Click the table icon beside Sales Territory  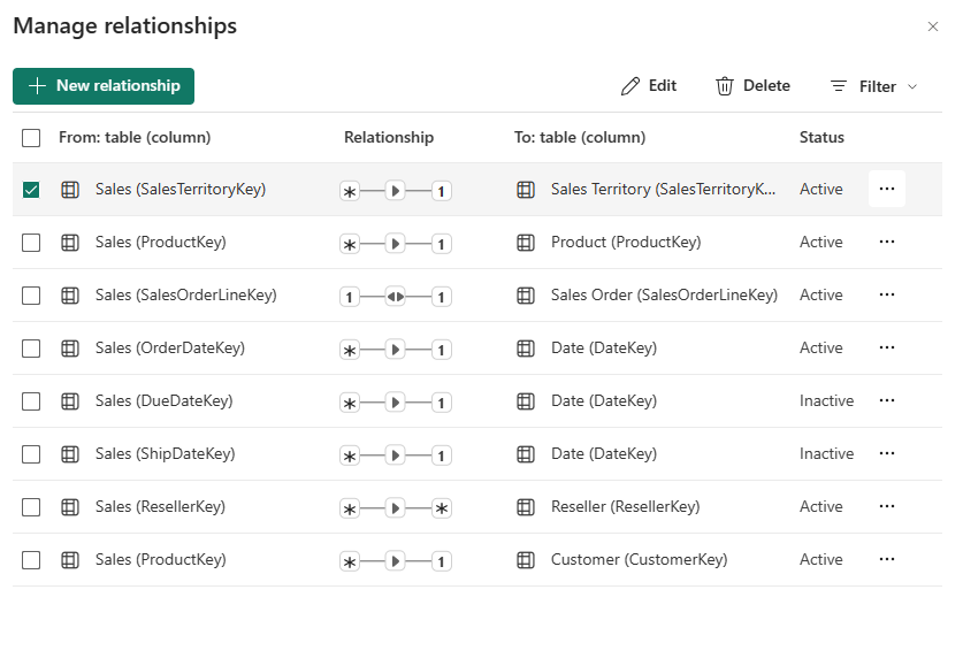526,190
